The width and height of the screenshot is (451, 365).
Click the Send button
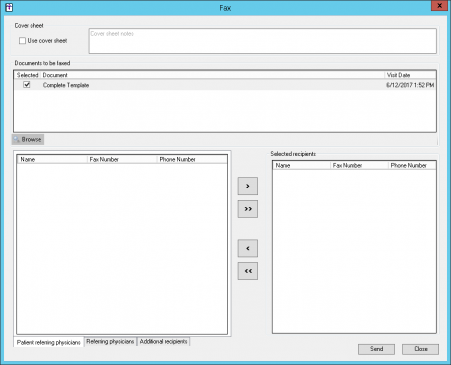click(x=376, y=349)
